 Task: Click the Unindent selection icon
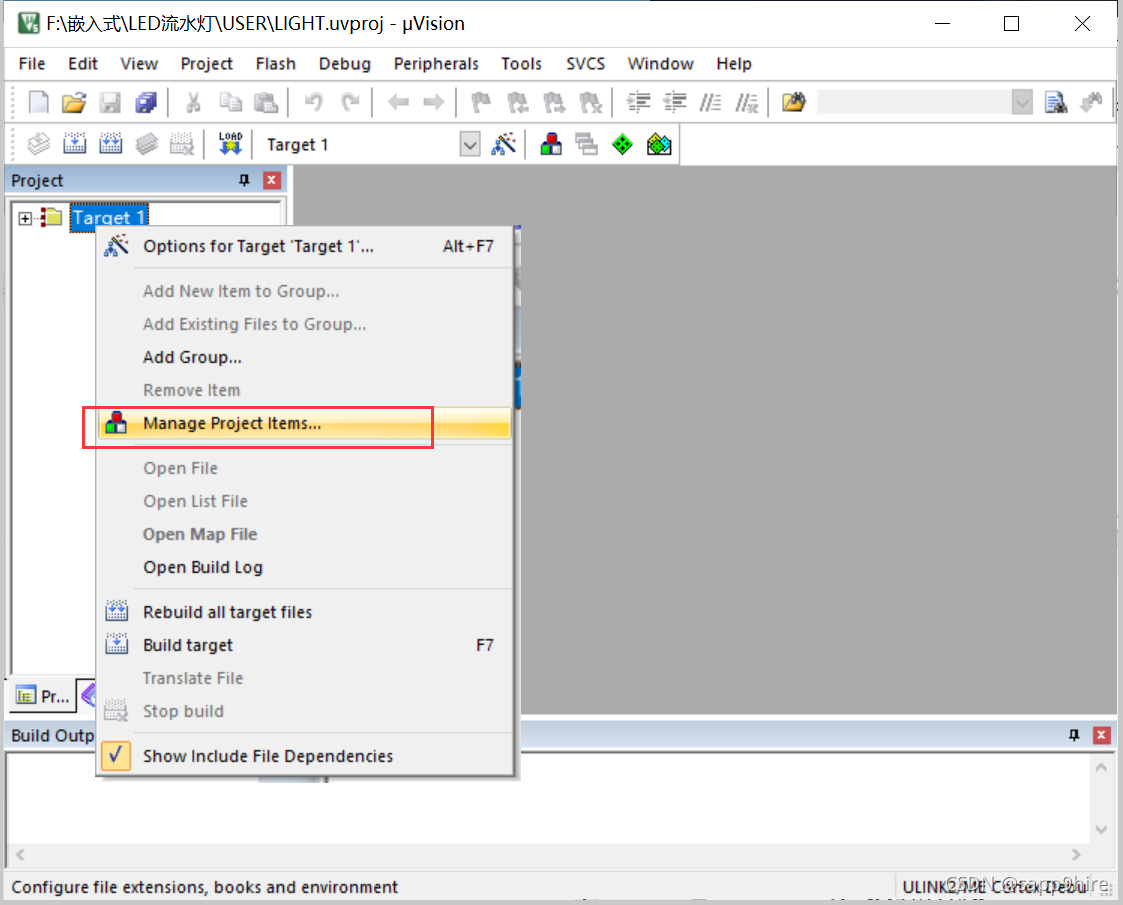(x=674, y=102)
